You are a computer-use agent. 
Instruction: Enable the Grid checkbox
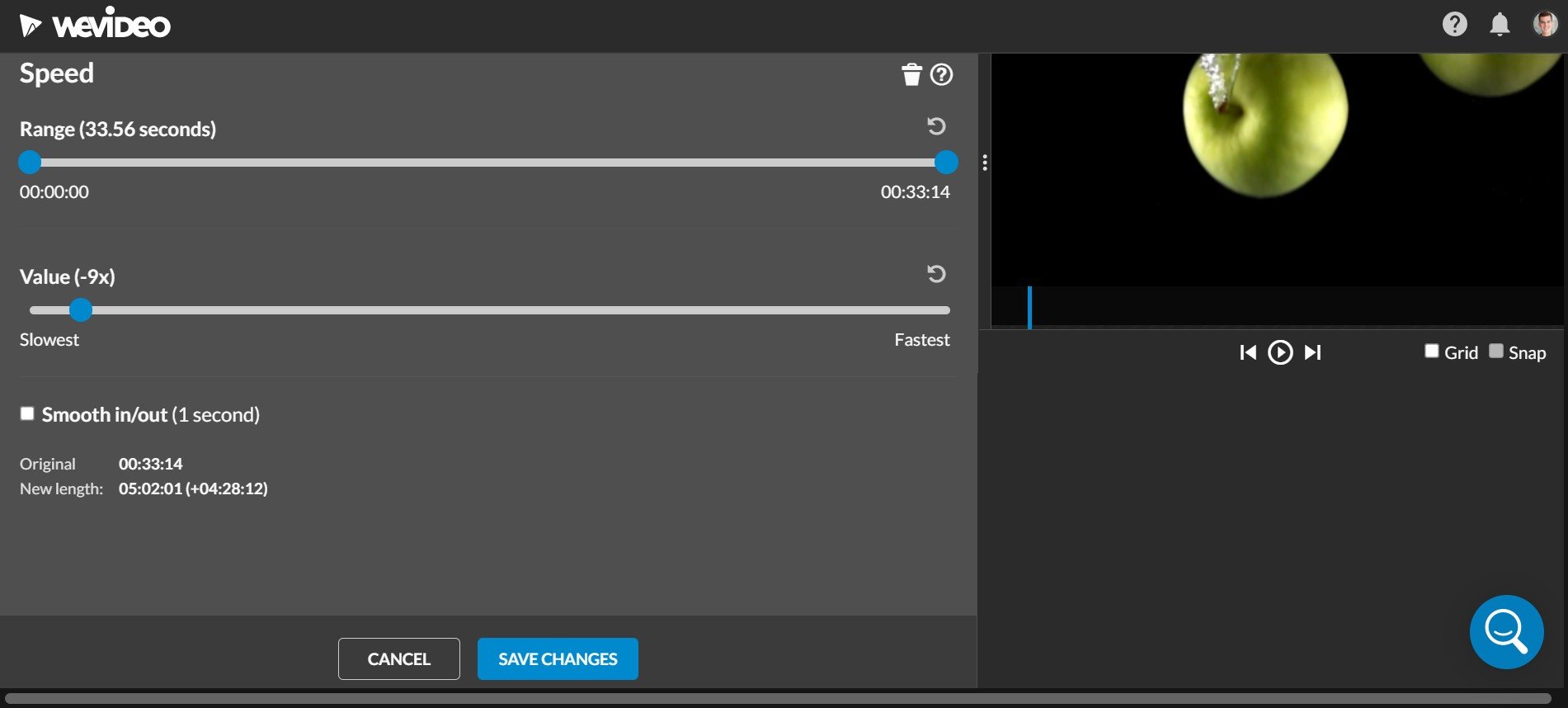(x=1432, y=352)
